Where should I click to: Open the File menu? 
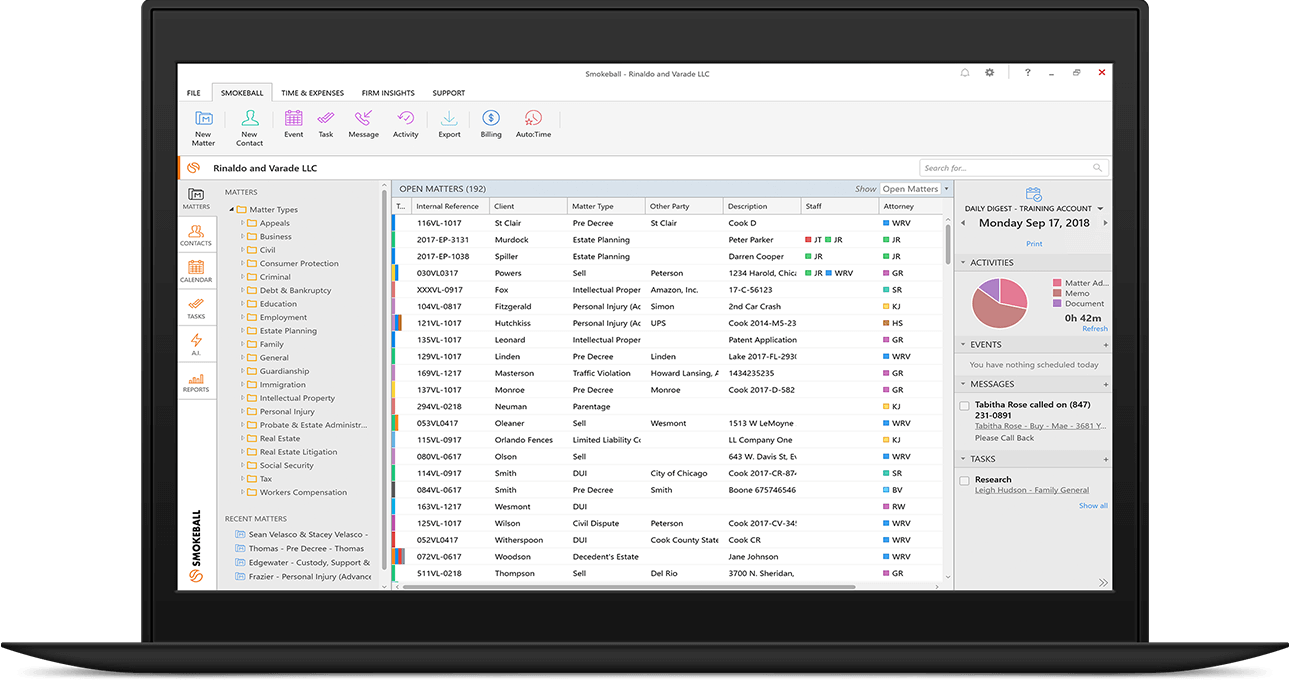coord(194,93)
